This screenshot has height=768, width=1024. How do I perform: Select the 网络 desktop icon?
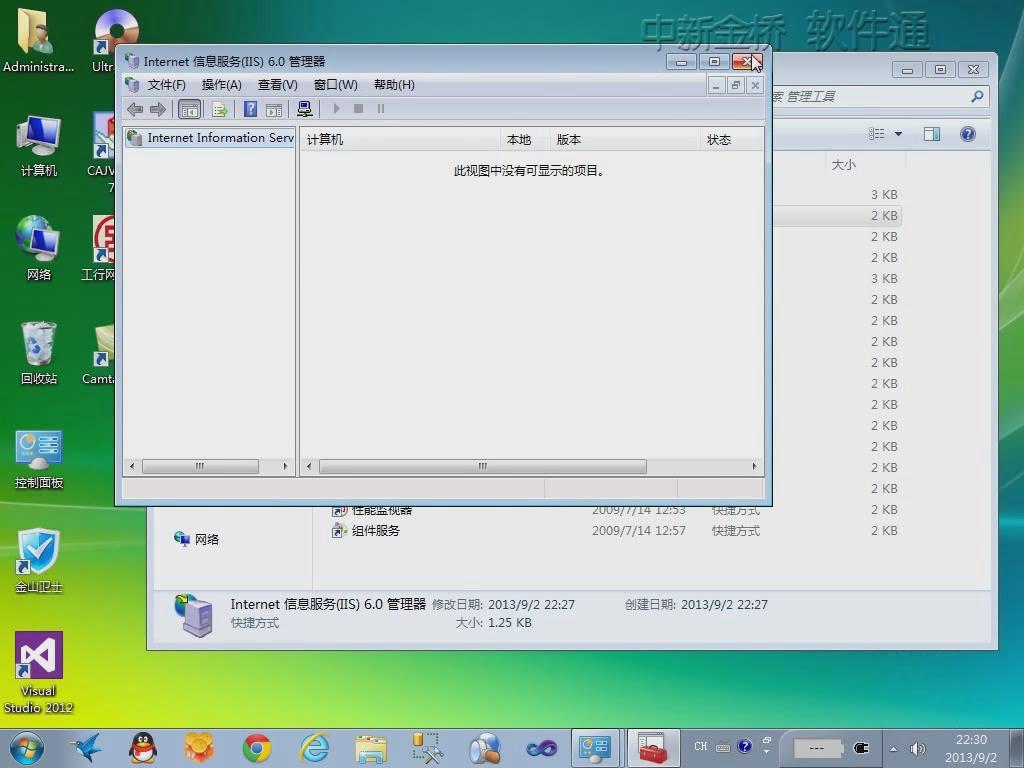pos(39,249)
